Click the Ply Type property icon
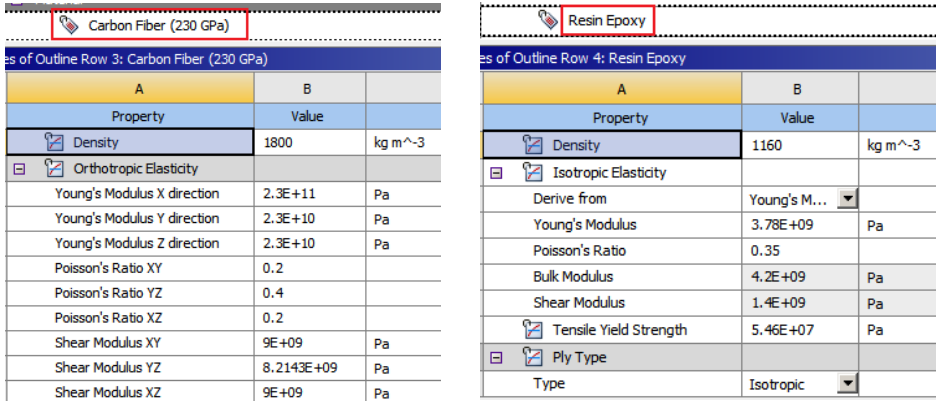 point(532,357)
